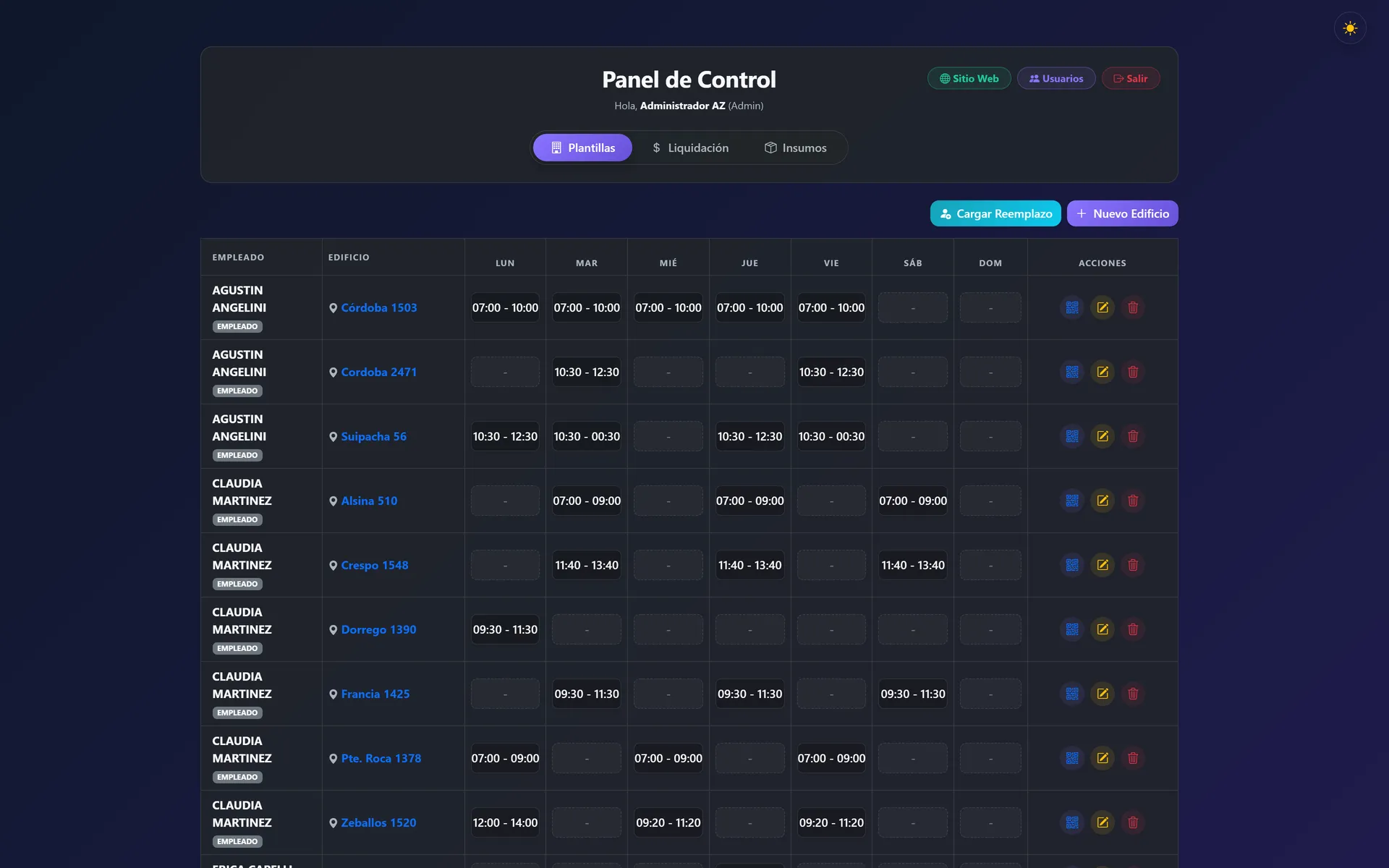Select Thursday 11:40 - 13:40 for Crespo 1548

tap(749, 565)
